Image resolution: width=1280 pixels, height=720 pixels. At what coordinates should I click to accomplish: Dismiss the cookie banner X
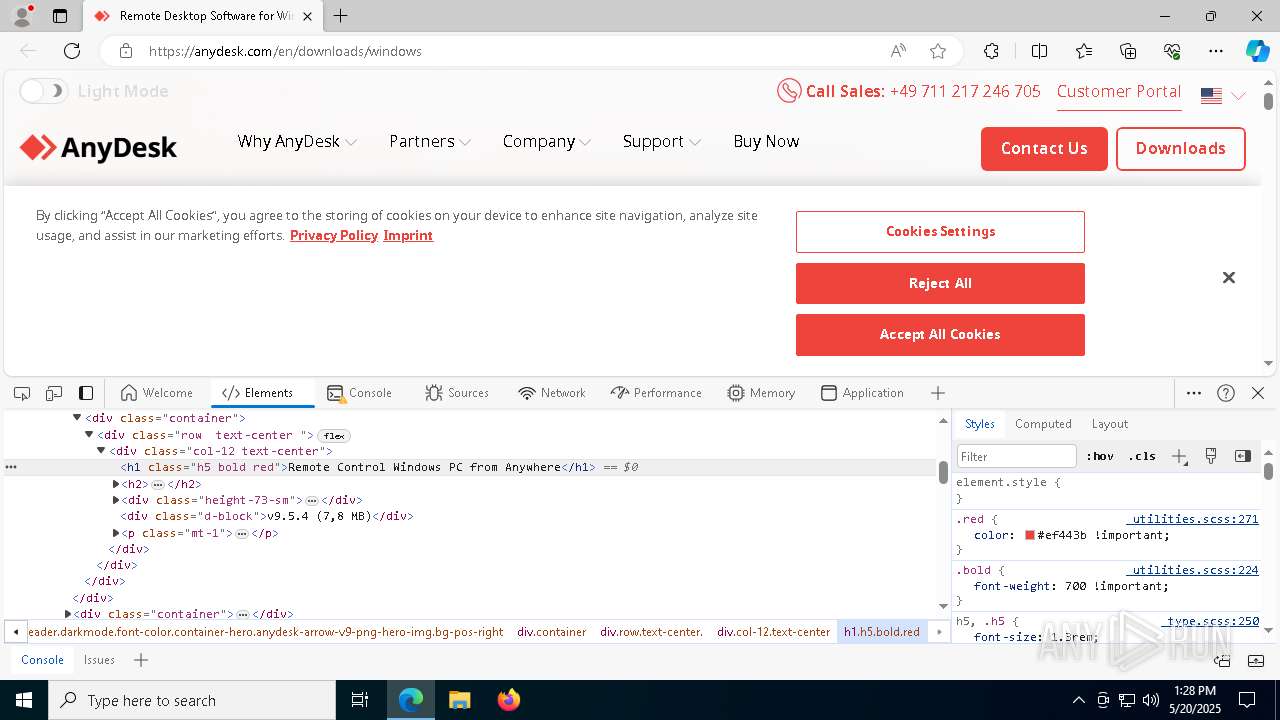tap(1229, 278)
